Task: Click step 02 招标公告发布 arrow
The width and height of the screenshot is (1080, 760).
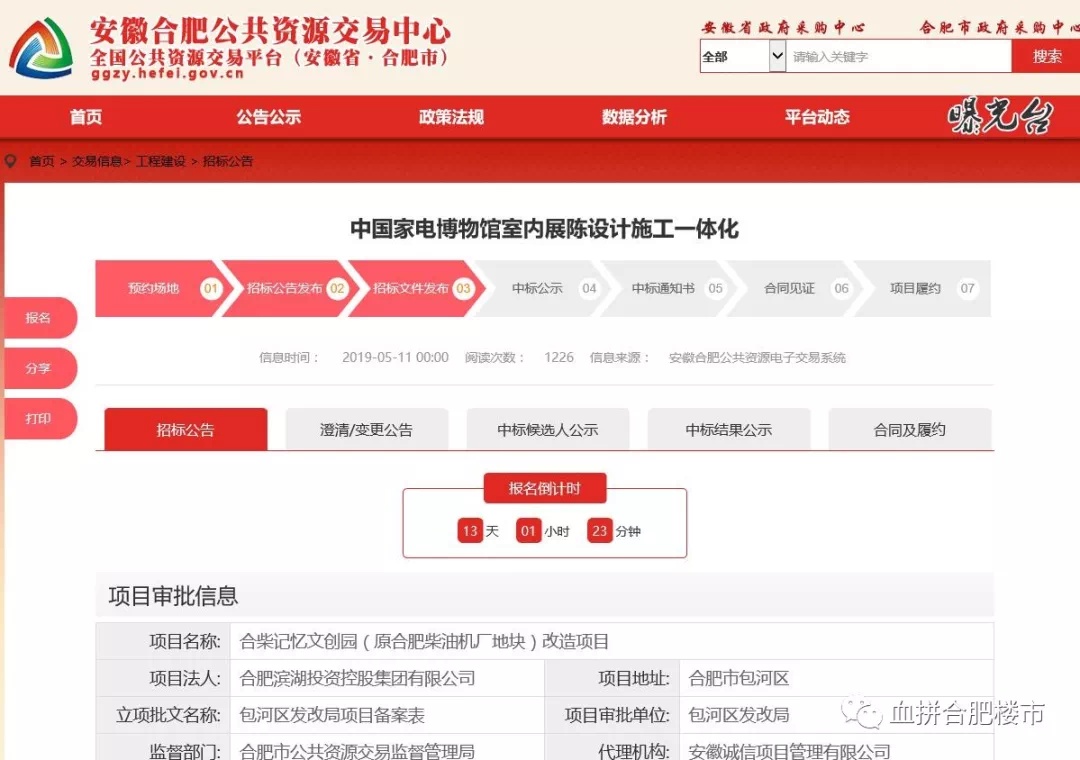Action: (288, 288)
